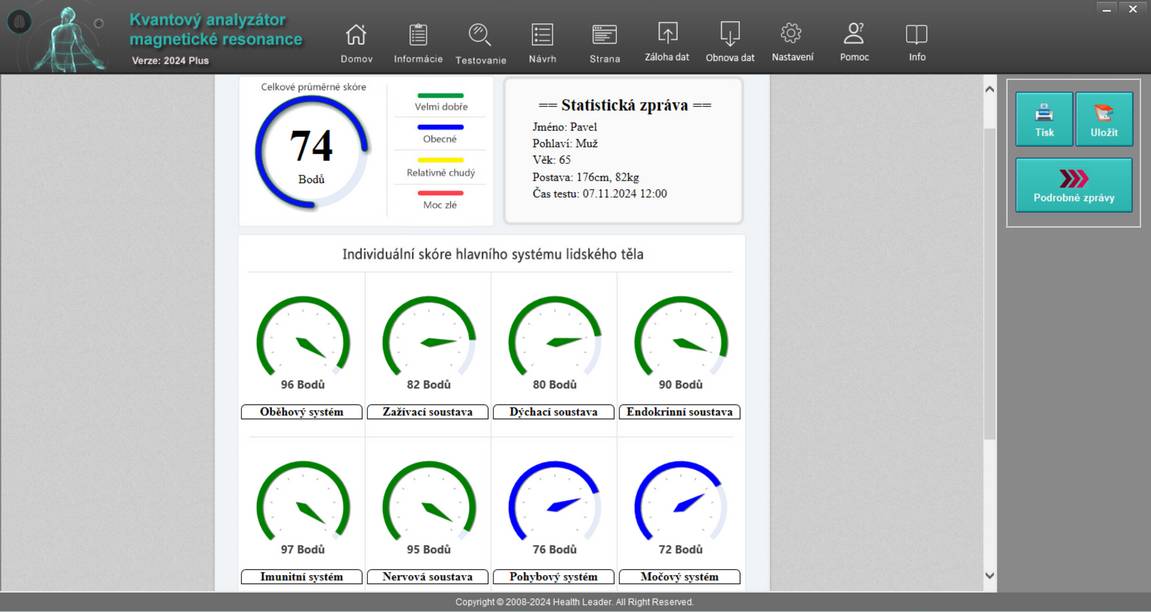Click the 76 Bodů blue gauge
The width and height of the screenshot is (1151, 612).
[554, 507]
